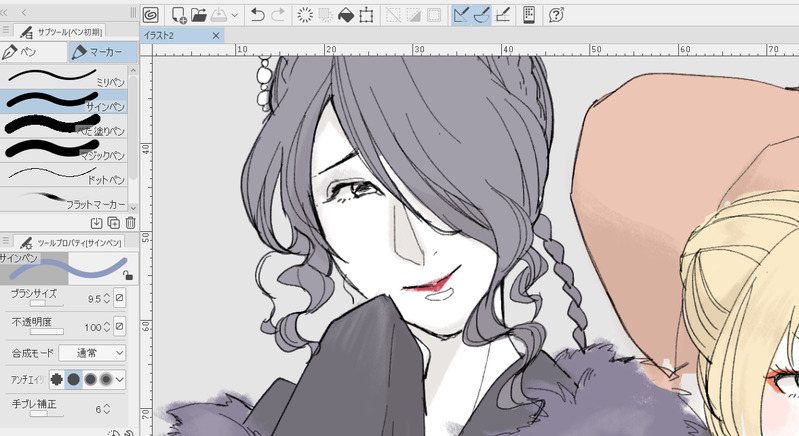Screen dimensions: 799x436
Task: Click the sub tool list scroll-down arrow
Action: pos(133,207)
